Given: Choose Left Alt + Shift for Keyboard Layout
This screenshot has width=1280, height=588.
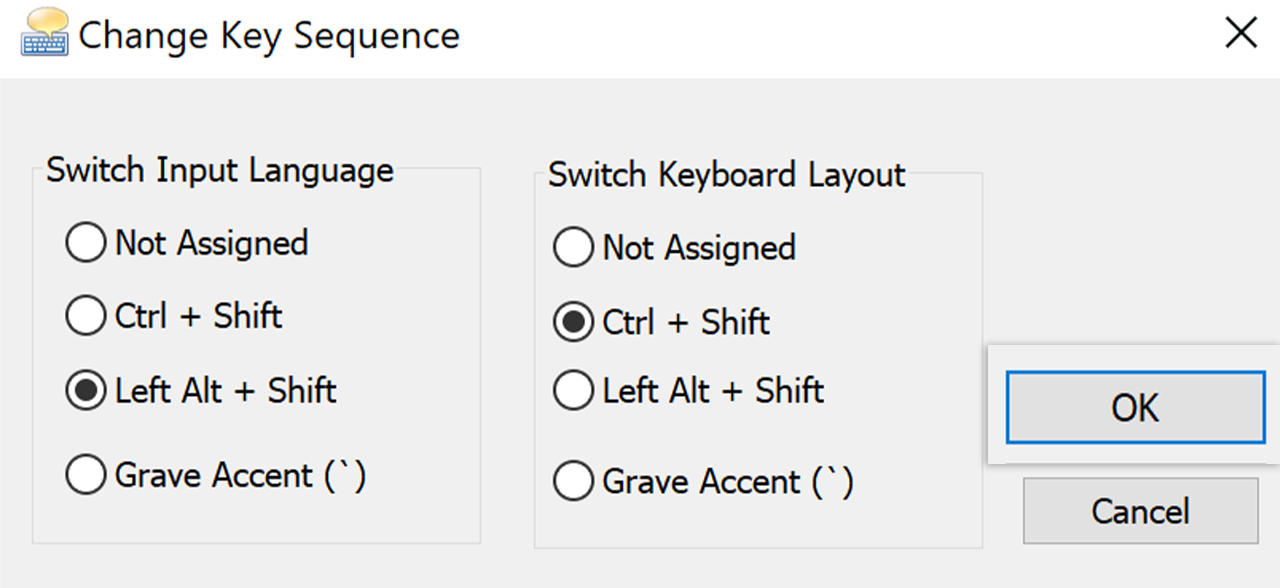Looking at the screenshot, I should click(573, 390).
